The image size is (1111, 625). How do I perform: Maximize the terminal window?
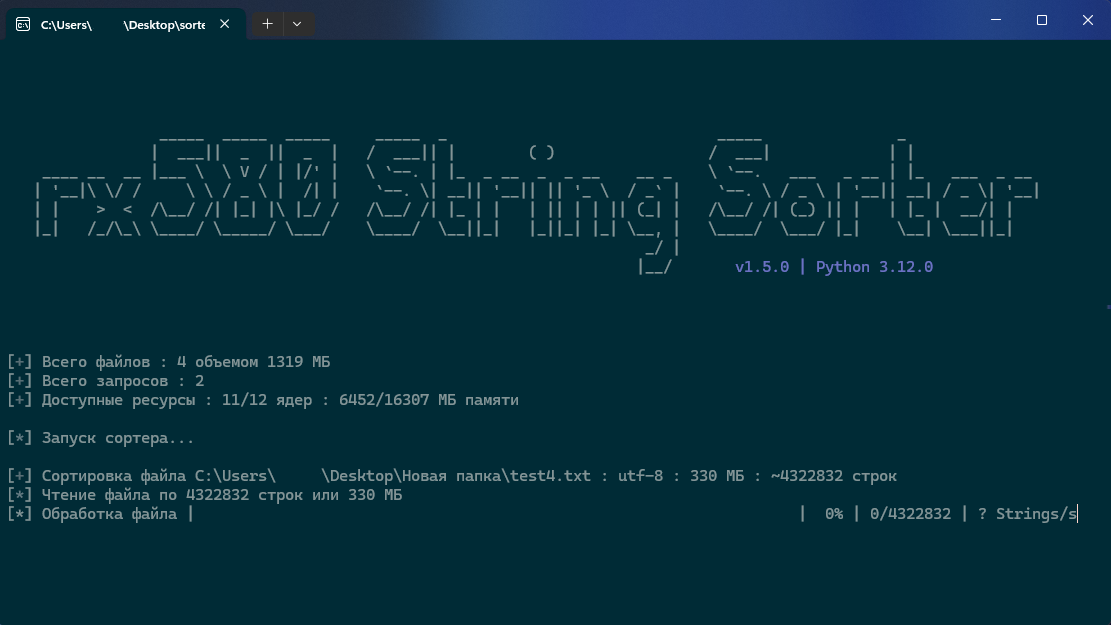[x=1042, y=20]
